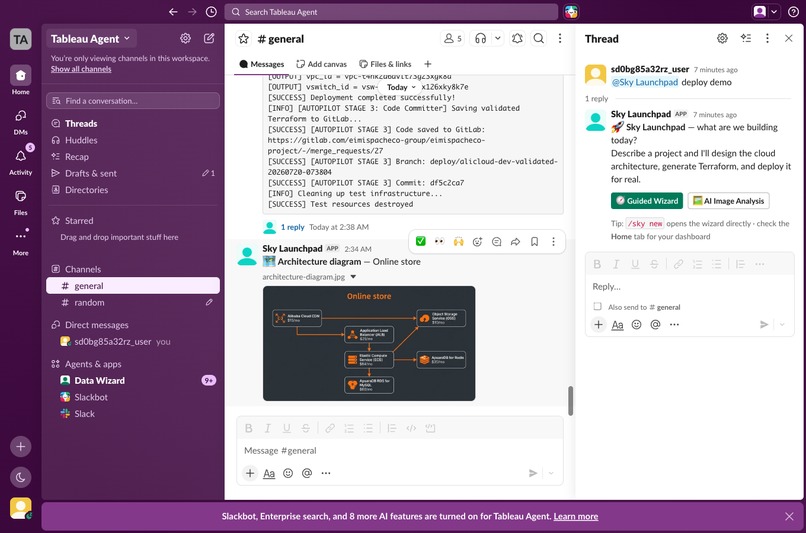Click the Show all channels link

click(x=81, y=69)
